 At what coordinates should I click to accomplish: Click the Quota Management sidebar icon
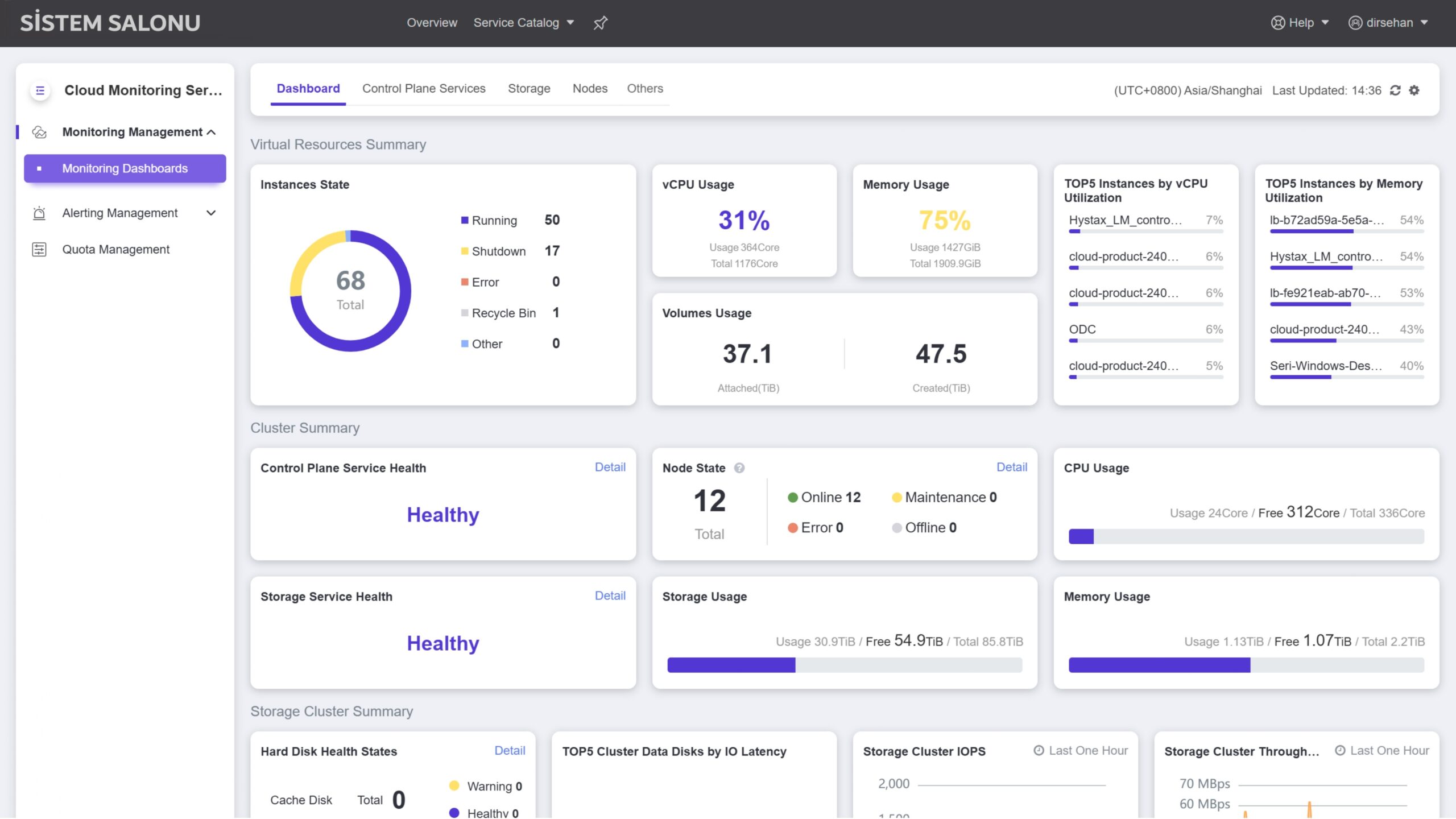tap(39, 249)
